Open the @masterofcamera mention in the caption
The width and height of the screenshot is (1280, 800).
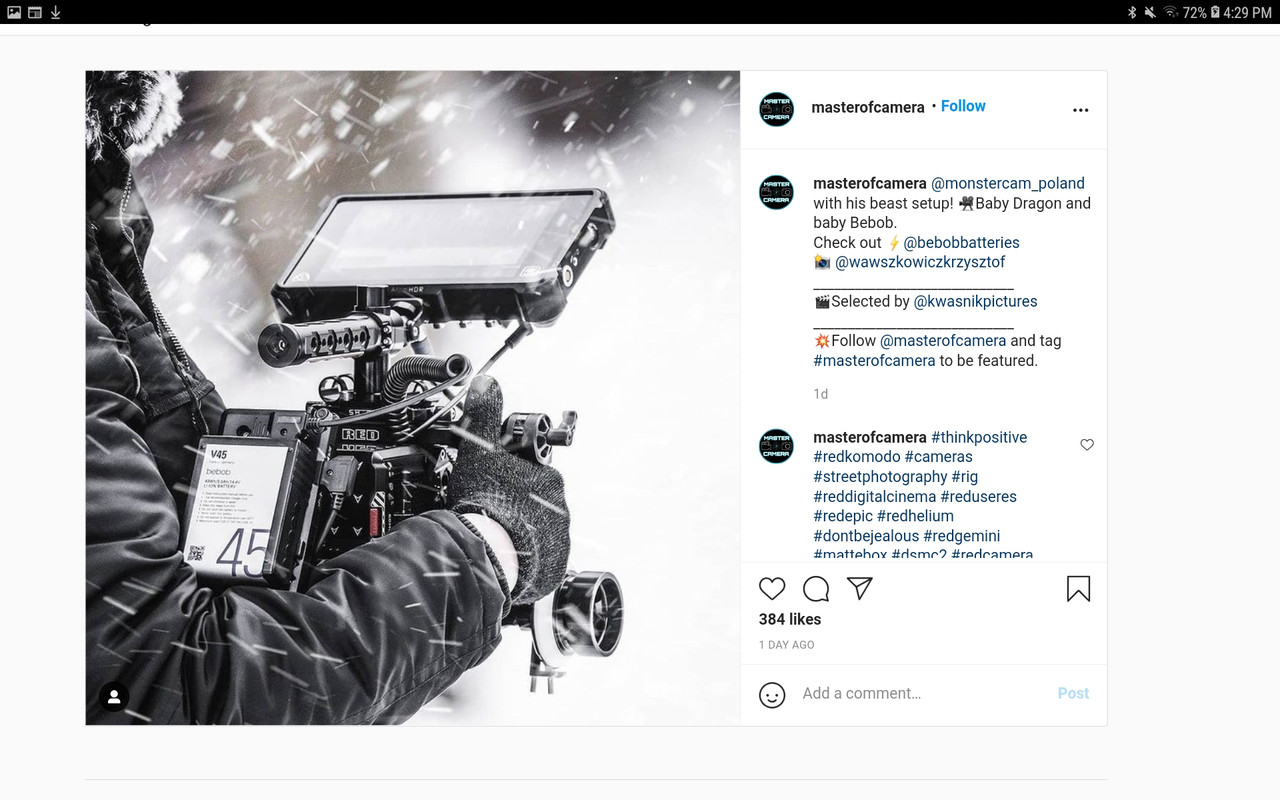[x=943, y=340]
